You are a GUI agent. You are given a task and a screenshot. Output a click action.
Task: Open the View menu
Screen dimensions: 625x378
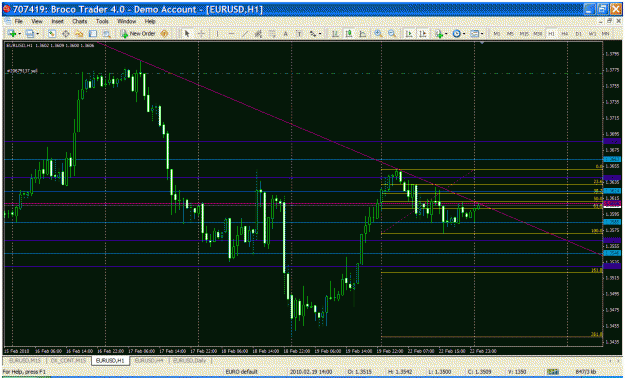click(x=37, y=21)
